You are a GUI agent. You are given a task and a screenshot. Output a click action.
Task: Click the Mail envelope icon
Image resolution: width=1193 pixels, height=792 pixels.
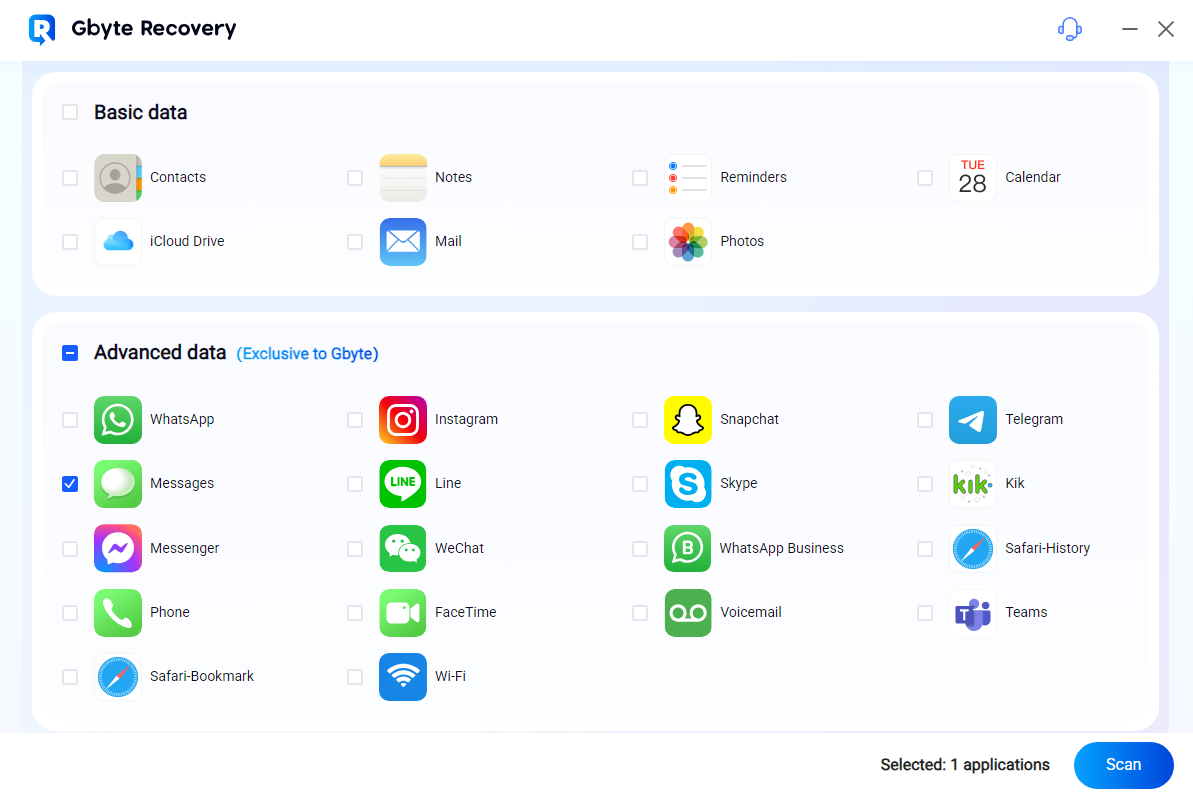tap(402, 241)
